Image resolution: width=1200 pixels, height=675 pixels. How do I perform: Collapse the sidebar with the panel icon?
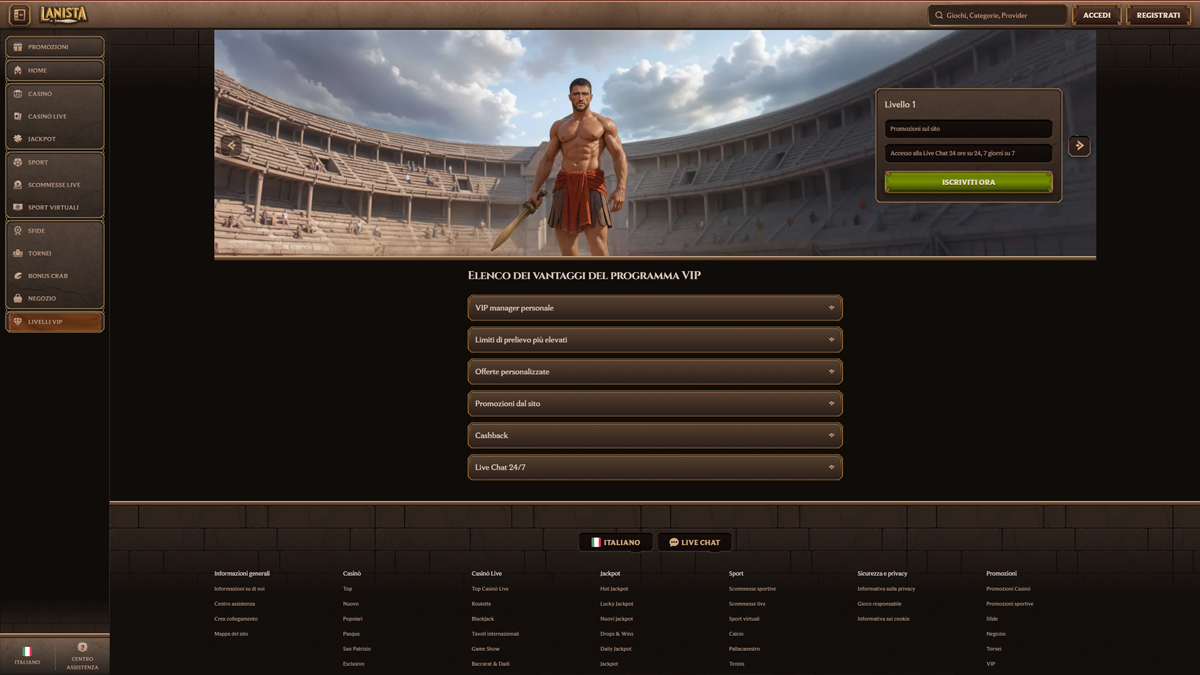[x=19, y=15]
